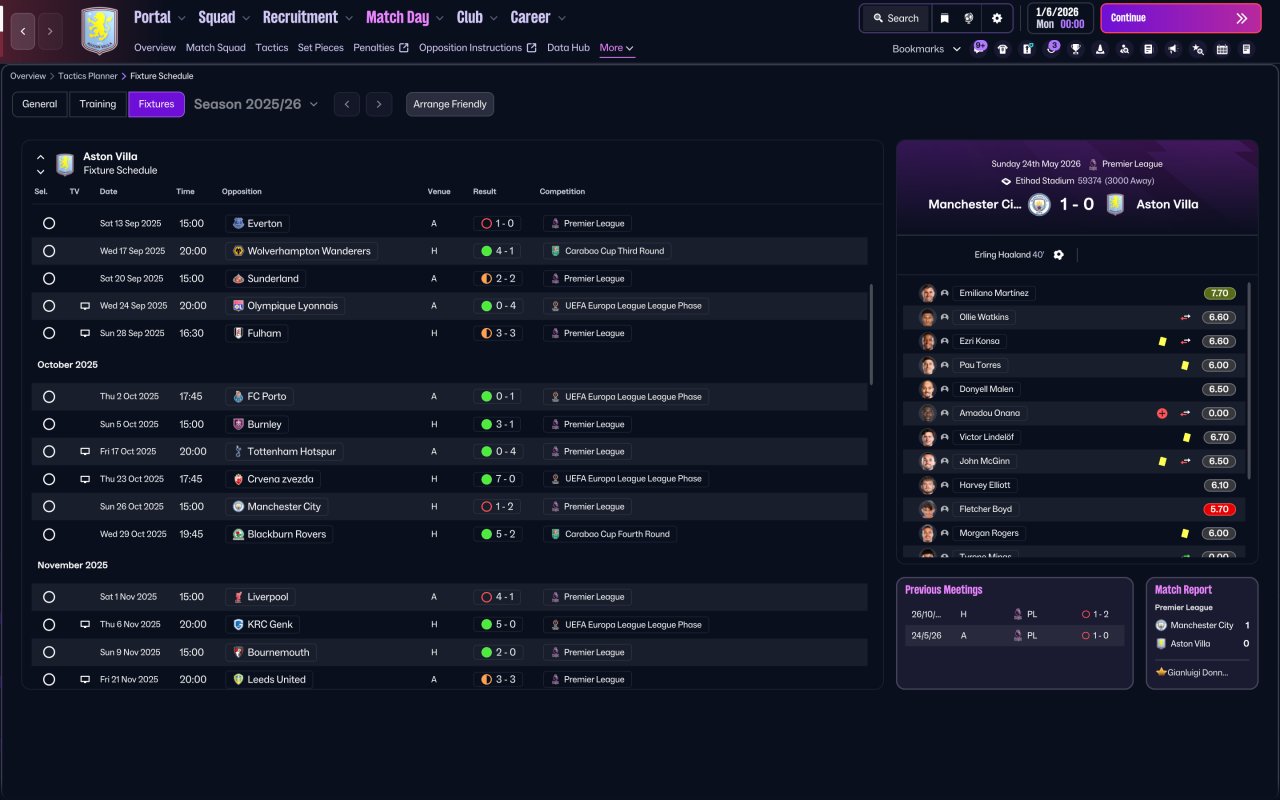Click the star search scouting icon

click(1198, 49)
